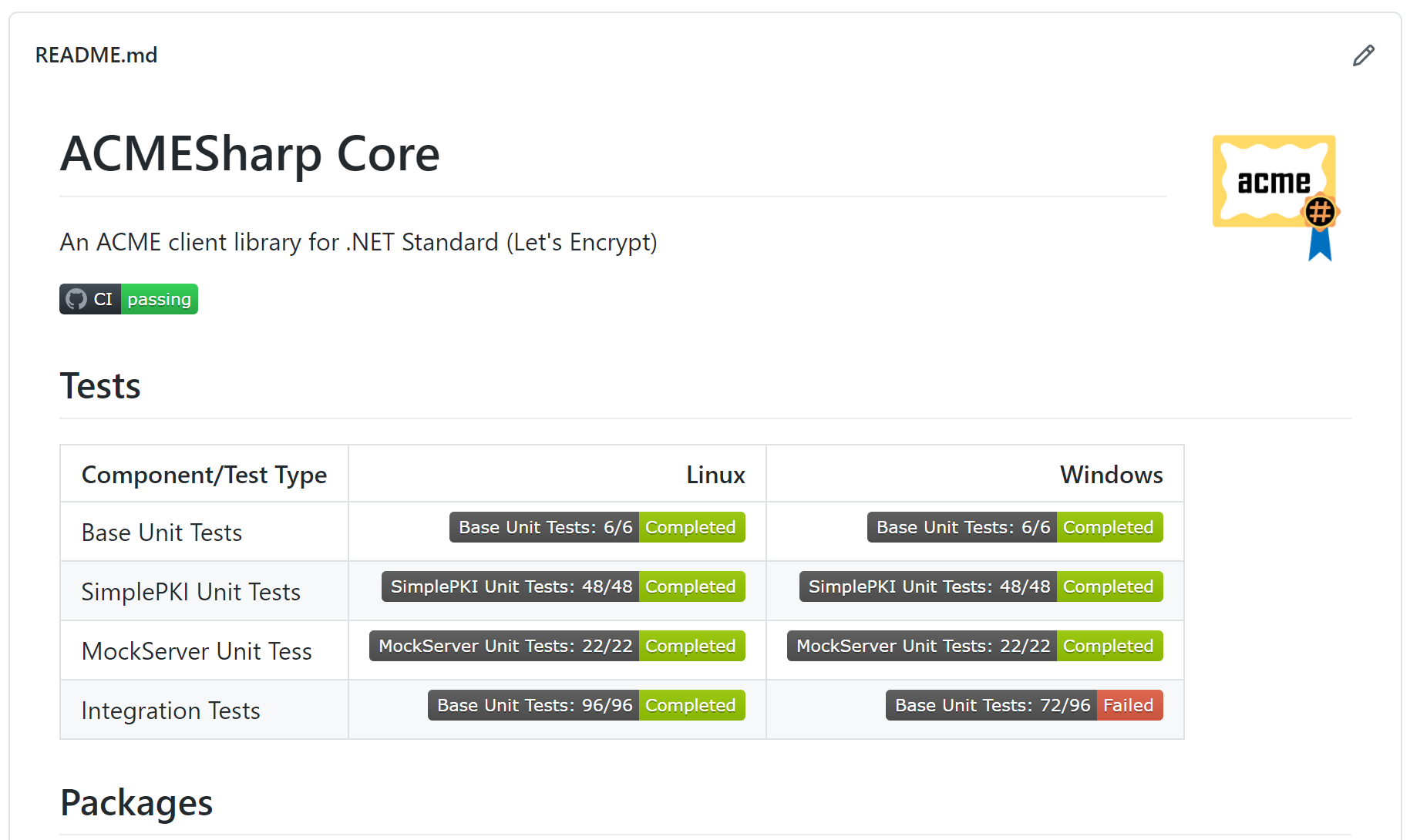Open the failed 72/96 Windows badge
This screenshot has width=1410, height=840.
coord(1025,705)
